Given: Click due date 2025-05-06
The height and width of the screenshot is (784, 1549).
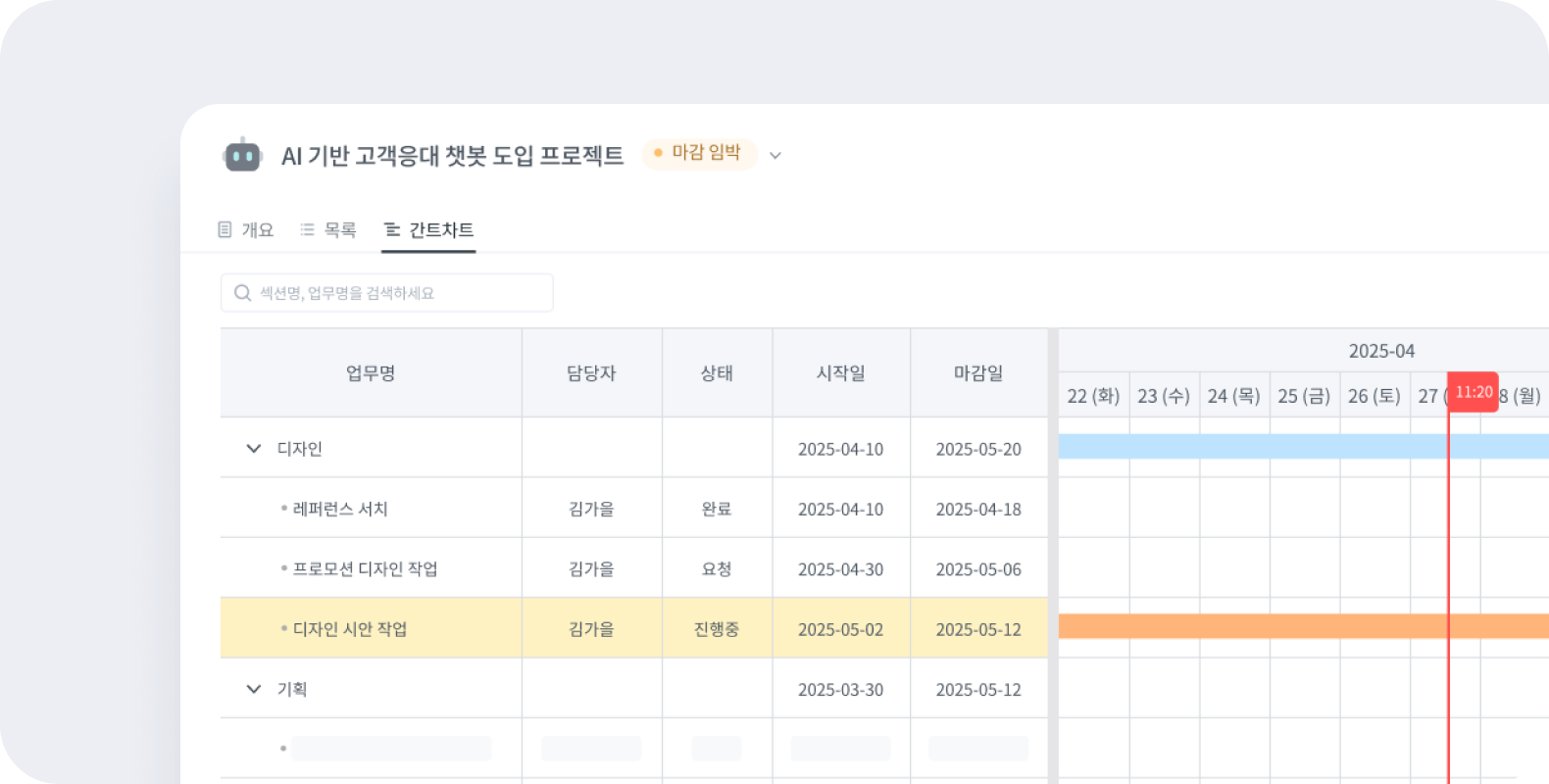Looking at the screenshot, I should 978,569.
